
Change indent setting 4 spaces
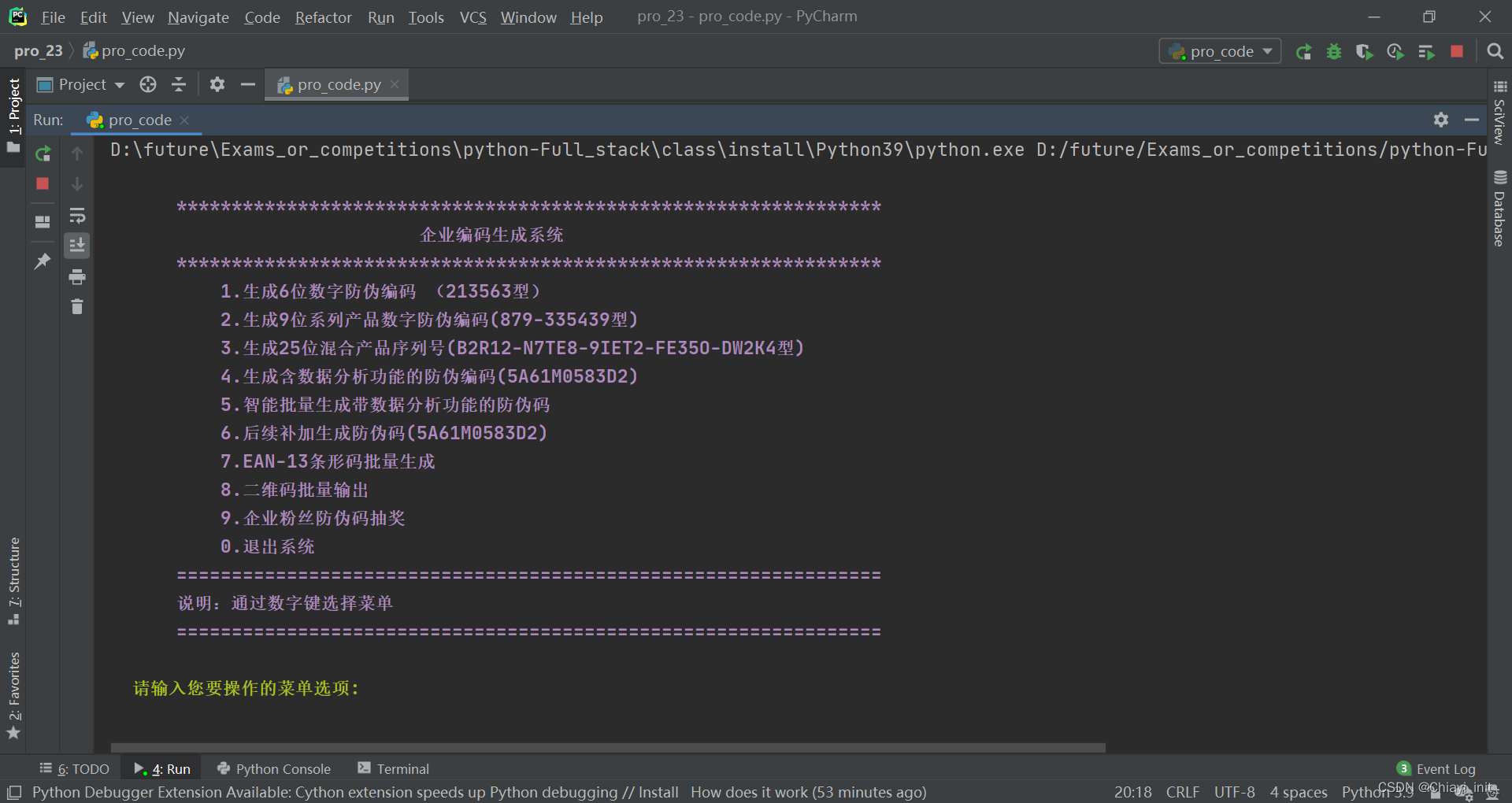1299,792
